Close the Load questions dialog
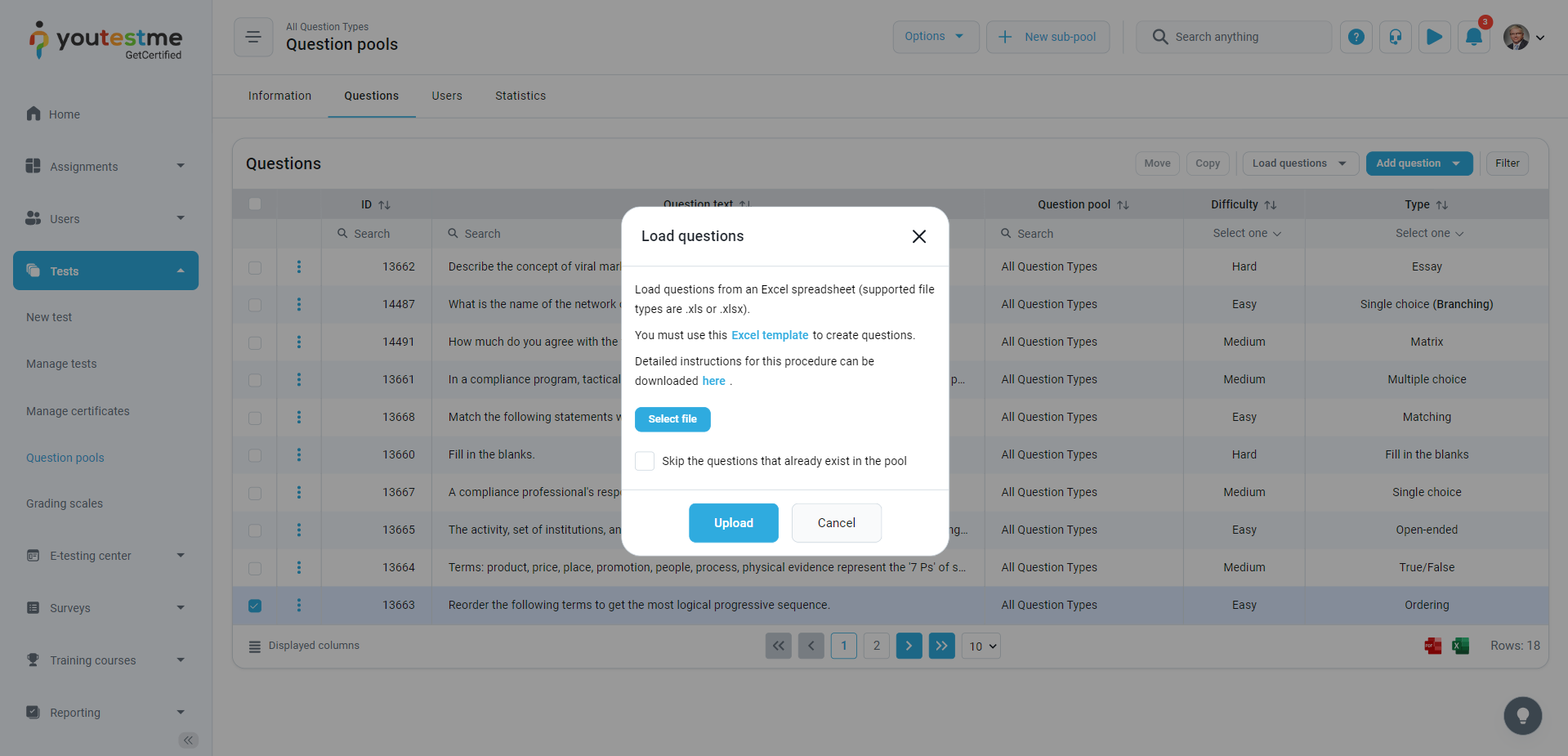The image size is (1568, 756). tap(918, 236)
